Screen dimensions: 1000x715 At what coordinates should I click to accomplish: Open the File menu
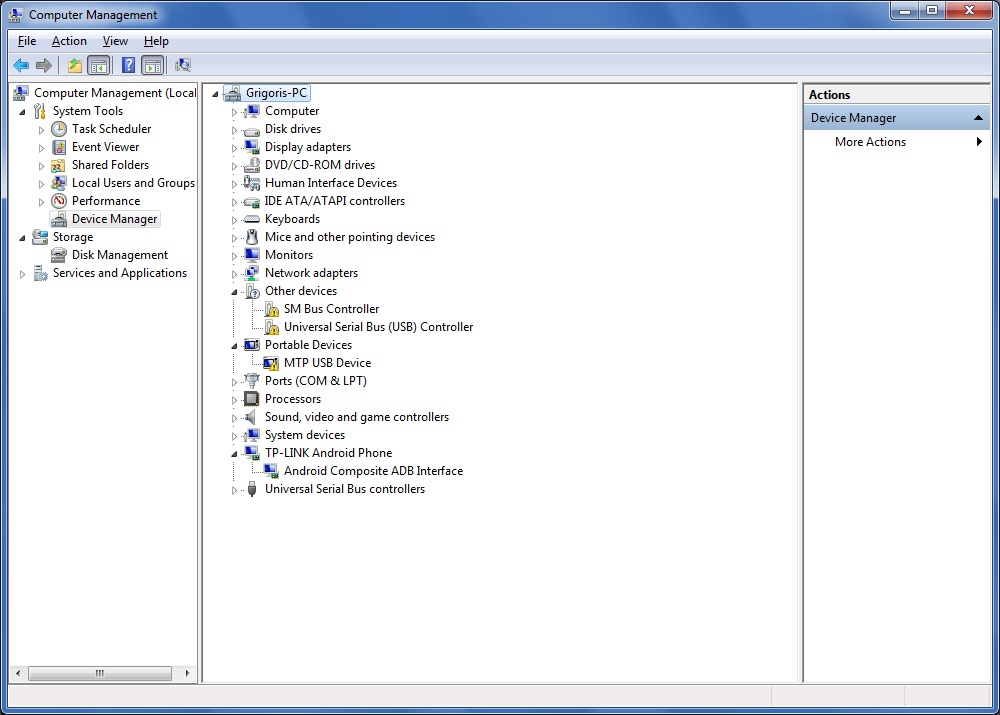click(x=27, y=41)
